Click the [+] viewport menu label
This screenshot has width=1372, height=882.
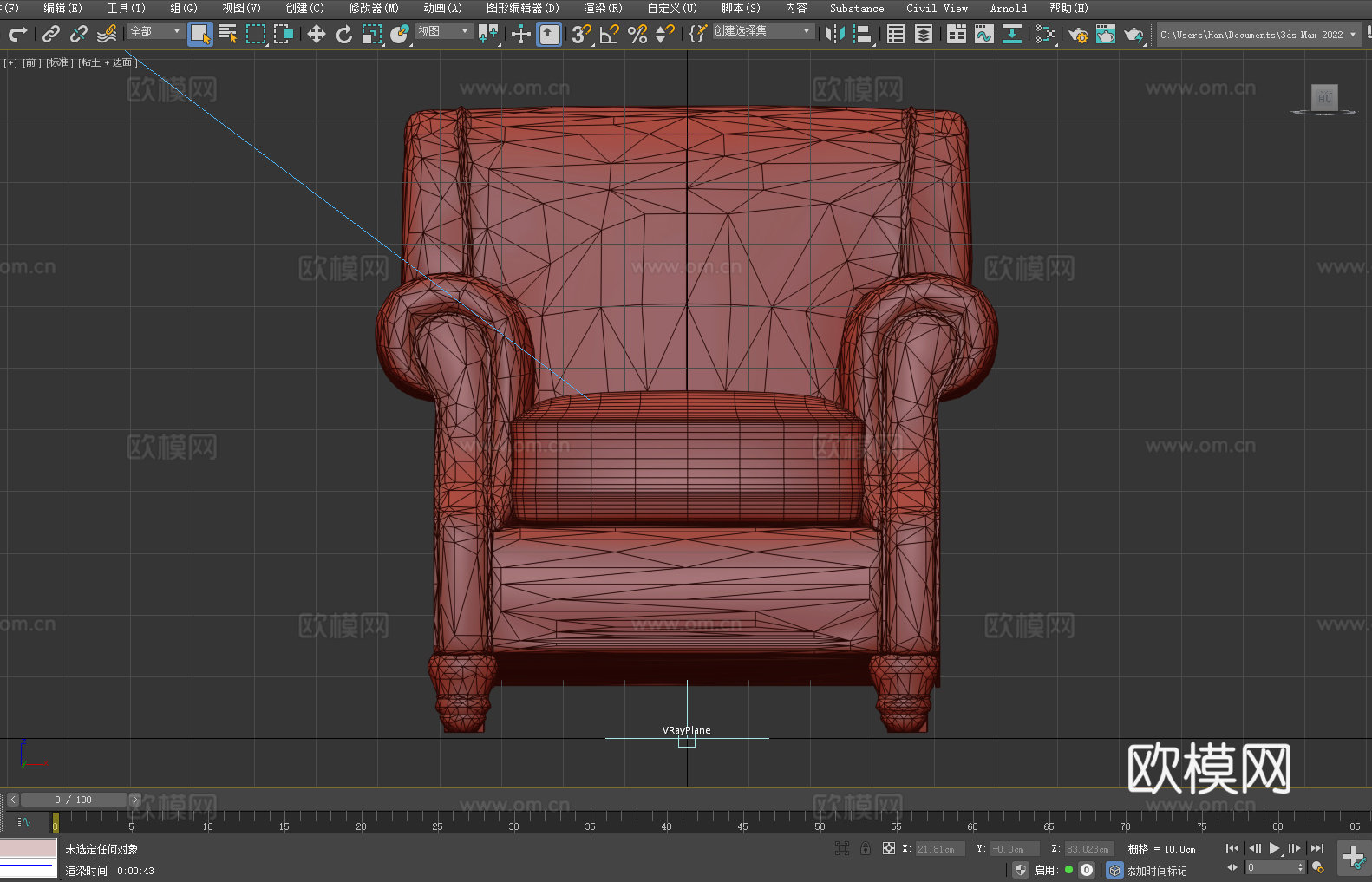tap(10, 62)
